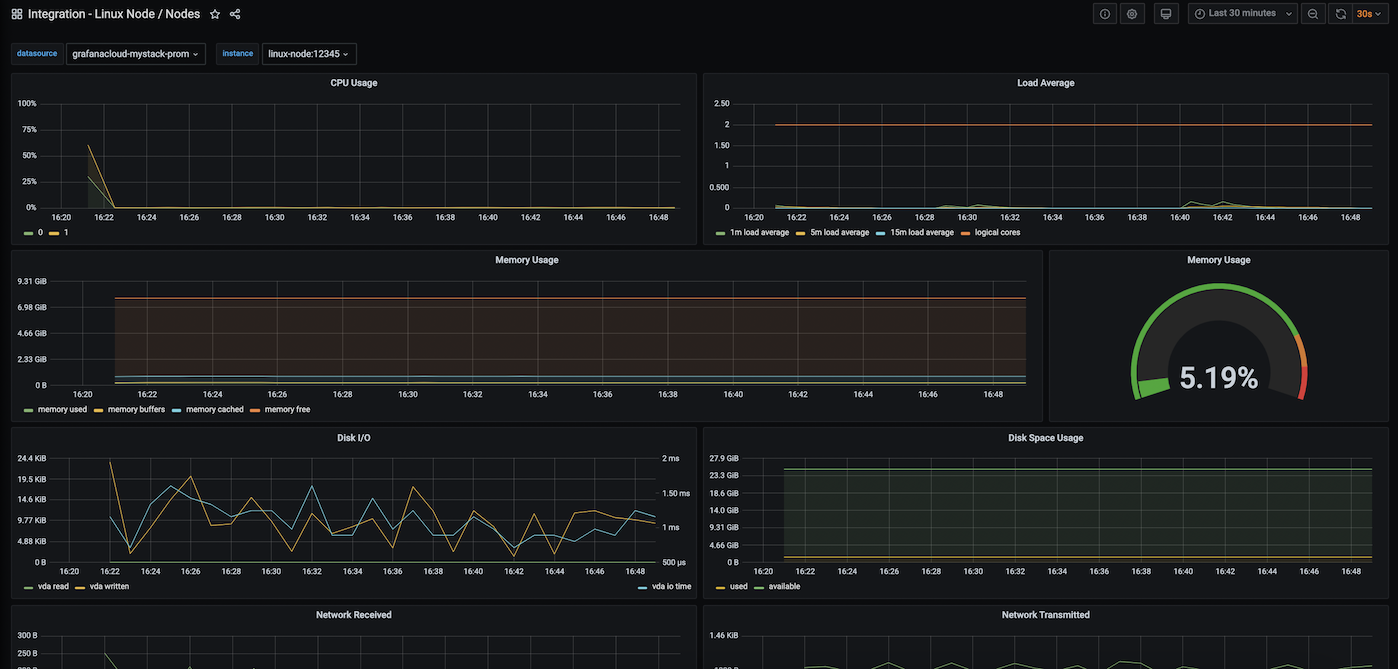Screen dimensions: 1398x669
Task: Open dashboard settings gear
Action: click(1132, 14)
